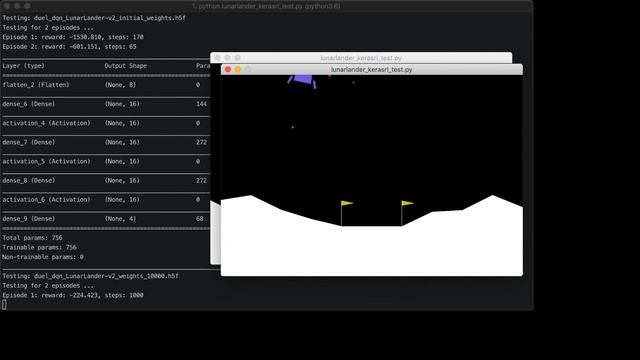Click the line "Testing: duel_dqn_LunarLander-v2_initial_weights.h5f"

(x=94, y=18)
